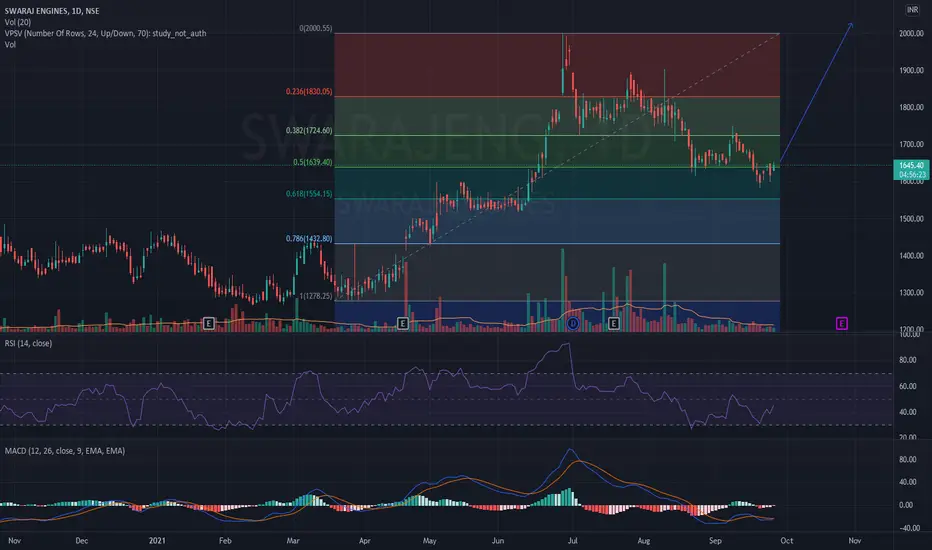Click the RSI (14, close) indicator legend

[28, 343]
